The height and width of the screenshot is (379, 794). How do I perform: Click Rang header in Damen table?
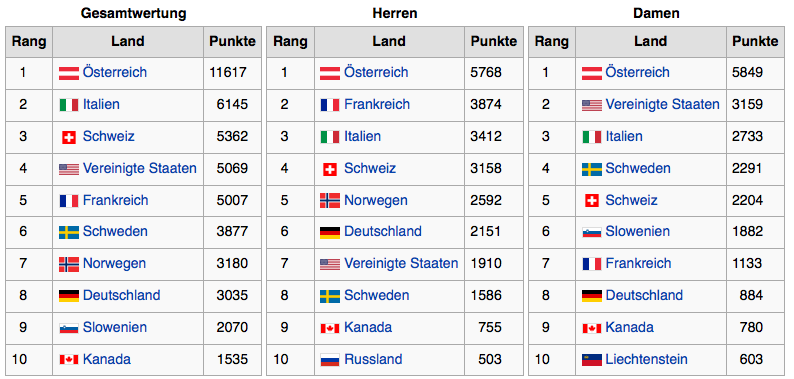coord(552,42)
